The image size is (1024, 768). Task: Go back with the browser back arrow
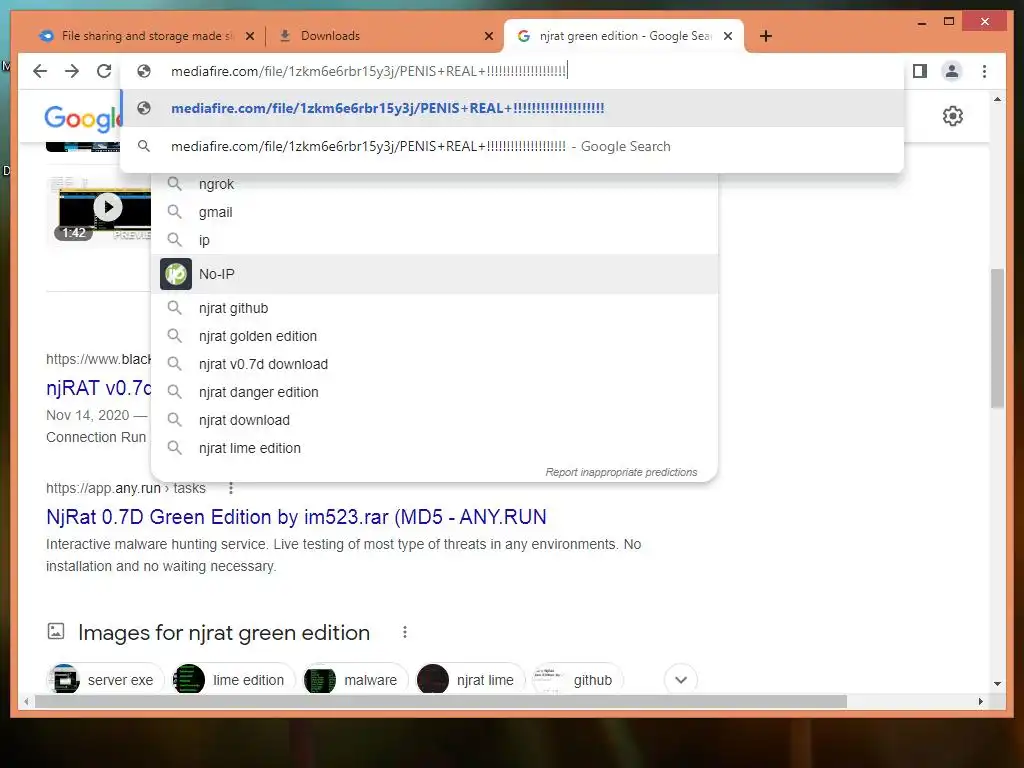point(40,71)
